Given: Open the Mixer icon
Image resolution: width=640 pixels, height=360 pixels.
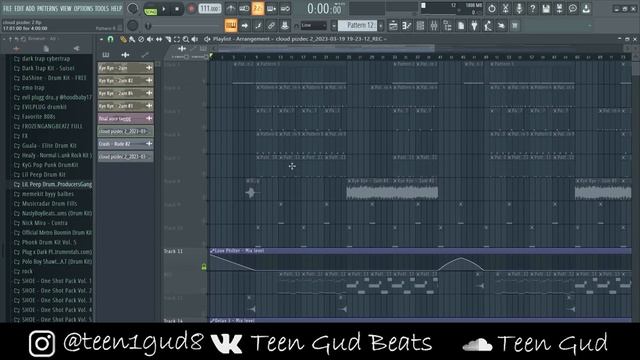Looking at the screenshot, I should (433, 26).
